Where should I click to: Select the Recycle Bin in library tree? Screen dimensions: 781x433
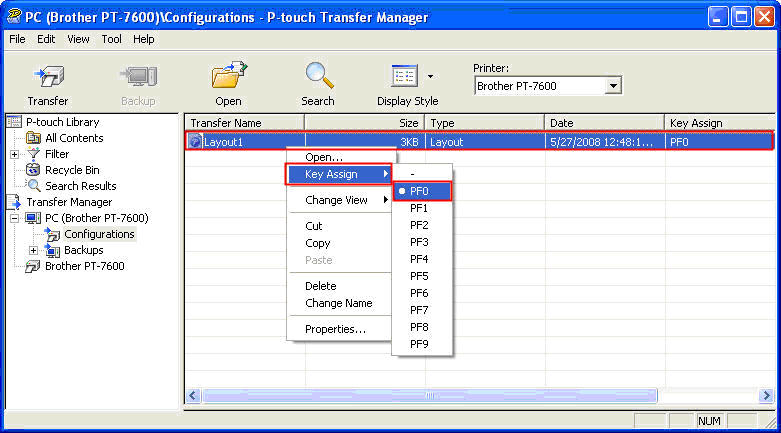[71, 170]
